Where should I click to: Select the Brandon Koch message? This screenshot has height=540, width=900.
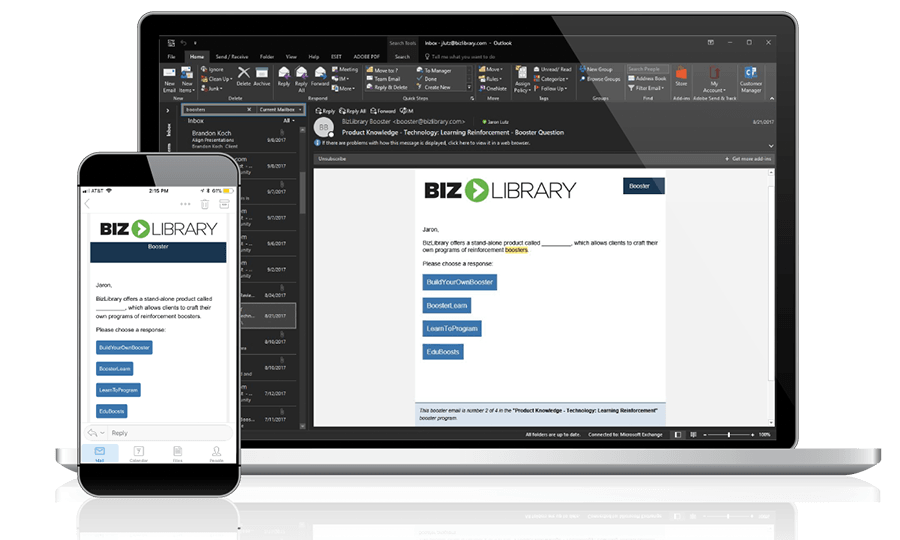tap(239, 139)
